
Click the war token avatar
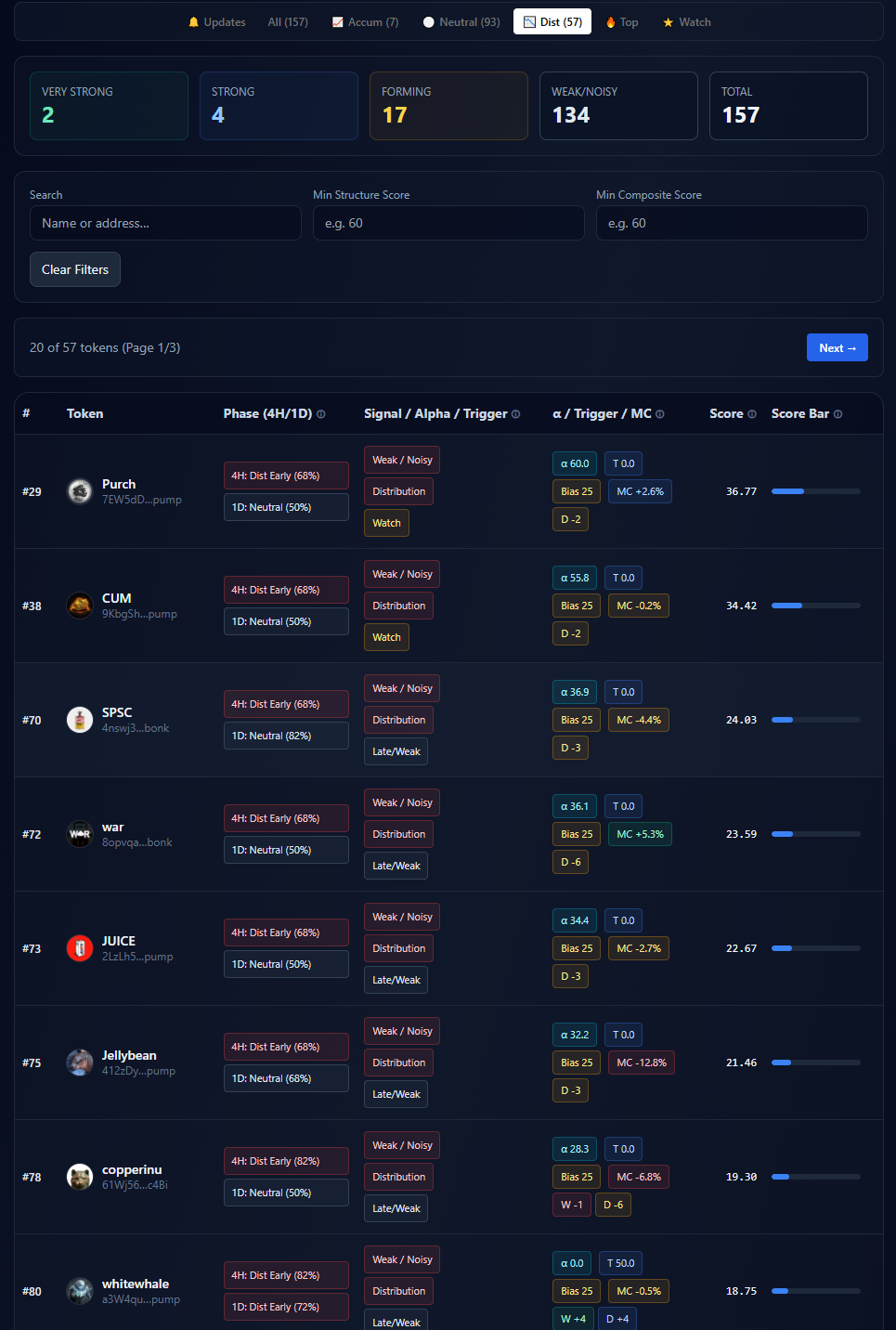click(80, 834)
